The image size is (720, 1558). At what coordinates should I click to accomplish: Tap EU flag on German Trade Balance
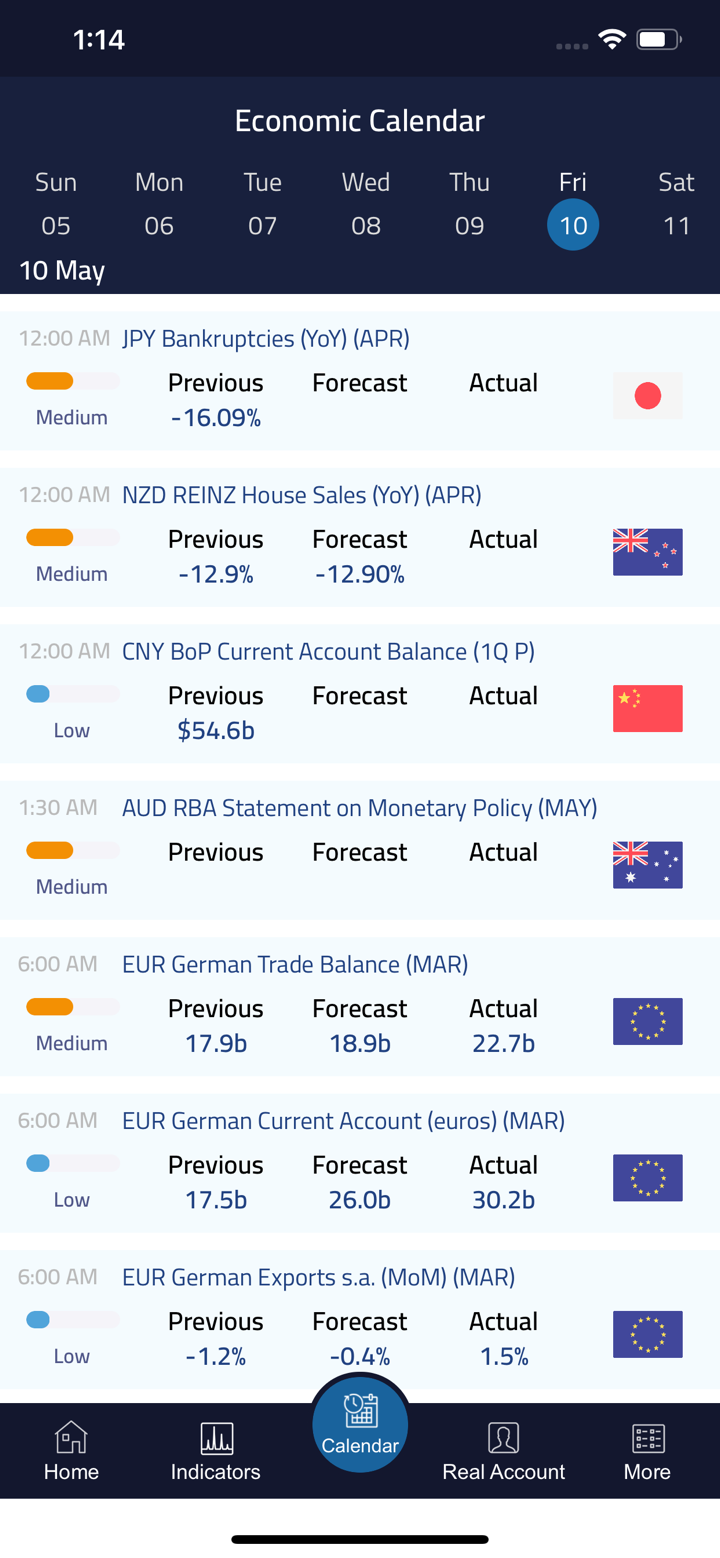[648, 1021]
